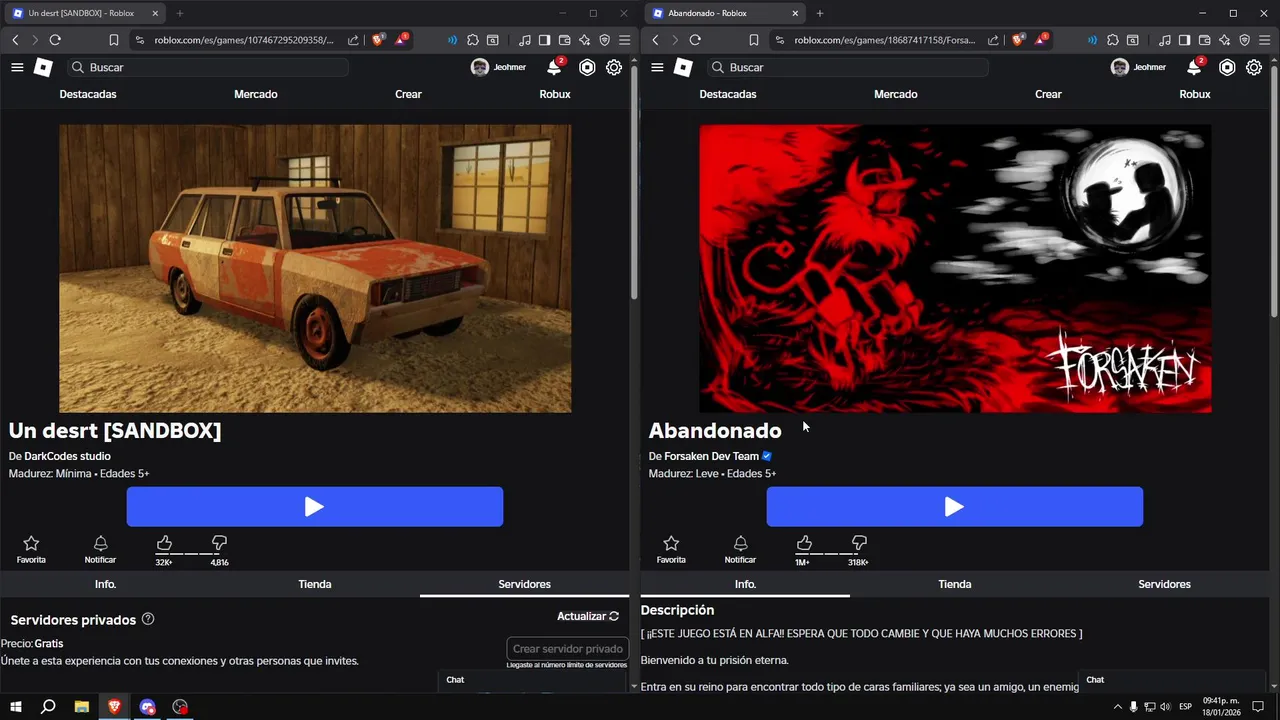Viewport: 1280px width, 720px height.
Task: Bookmark the page in the left browser window
Action: (114, 40)
